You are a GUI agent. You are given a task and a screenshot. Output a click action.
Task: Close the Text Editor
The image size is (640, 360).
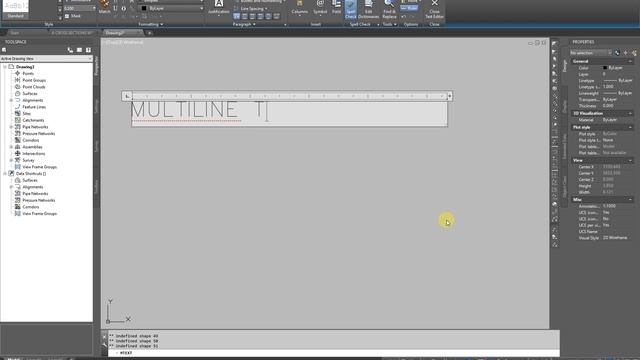click(434, 9)
